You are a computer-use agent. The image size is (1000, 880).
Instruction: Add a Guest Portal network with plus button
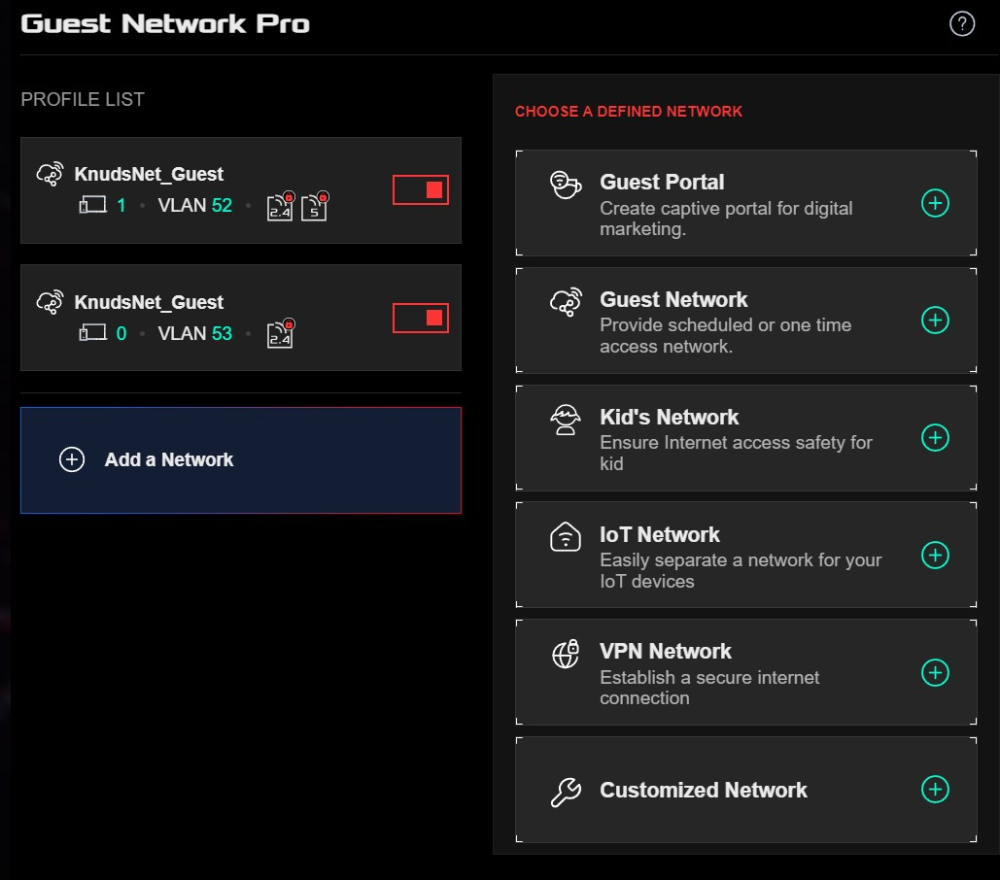(935, 203)
